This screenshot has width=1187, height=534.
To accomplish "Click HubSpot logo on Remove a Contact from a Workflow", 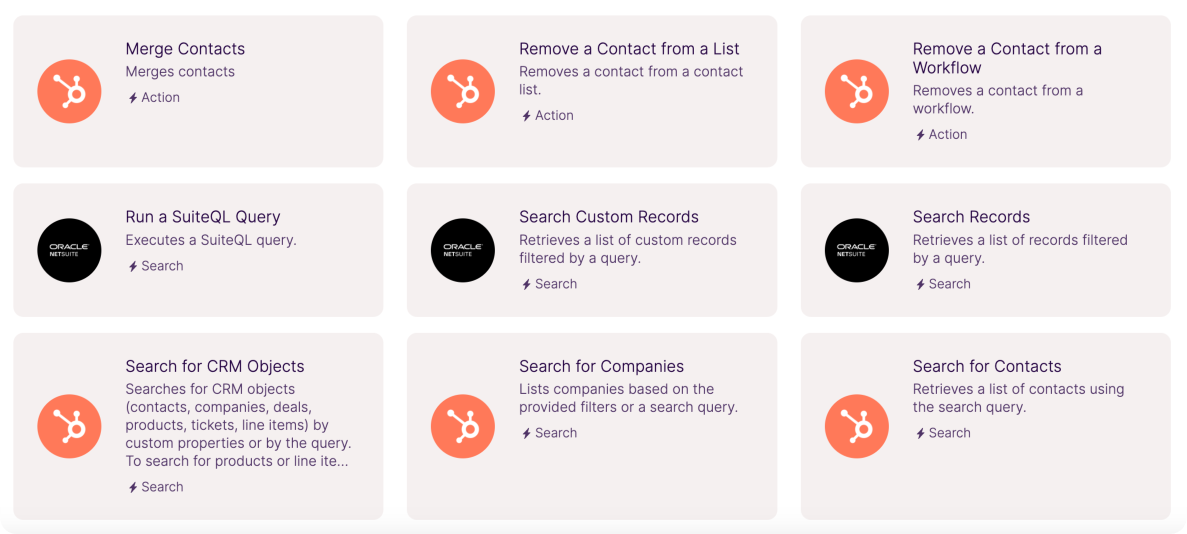I will pyautogui.click(x=857, y=91).
